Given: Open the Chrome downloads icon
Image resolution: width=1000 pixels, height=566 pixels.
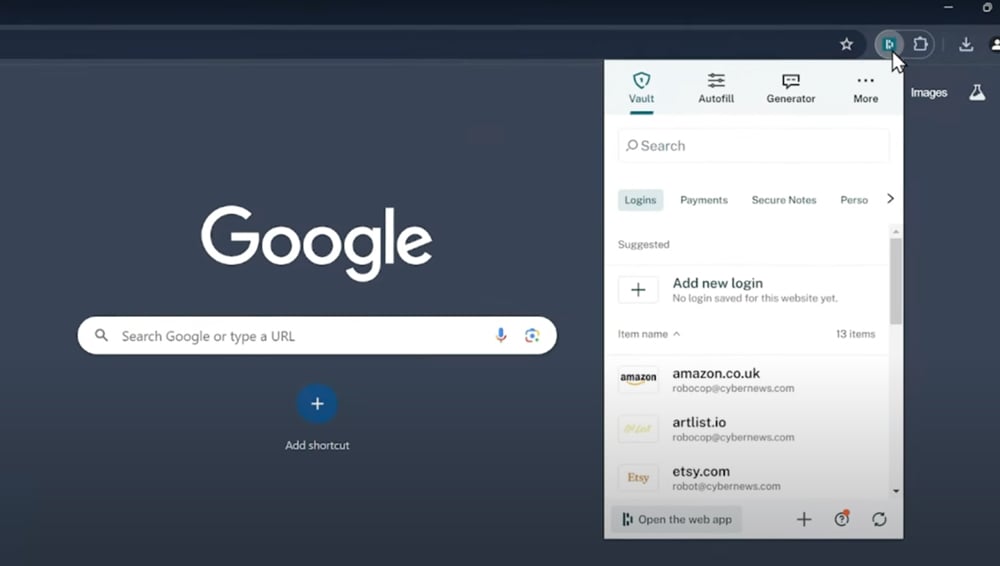Looking at the screenshot, I should point(966,44).
